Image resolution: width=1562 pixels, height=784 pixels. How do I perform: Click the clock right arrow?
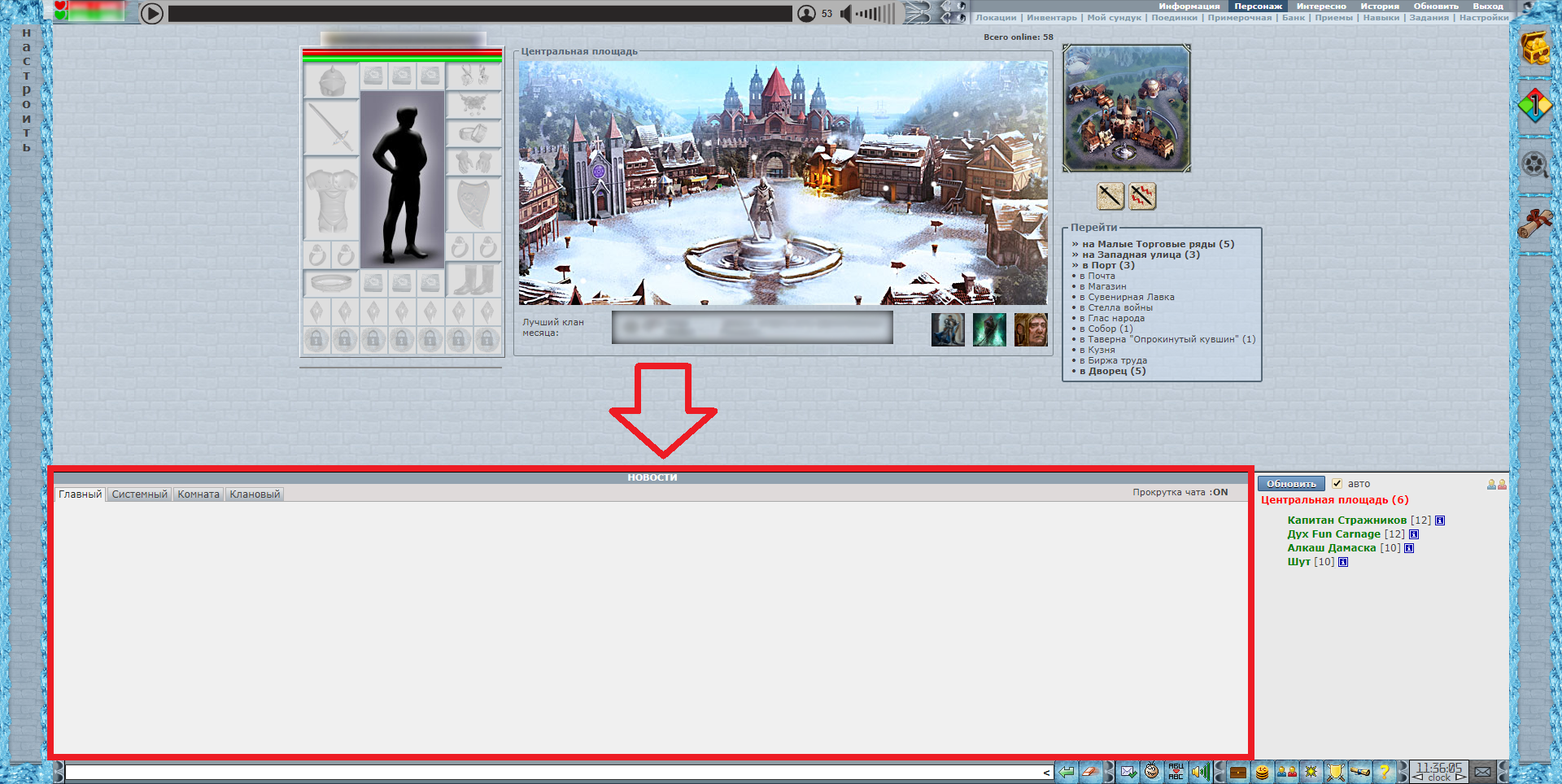tap(1460, 777)
